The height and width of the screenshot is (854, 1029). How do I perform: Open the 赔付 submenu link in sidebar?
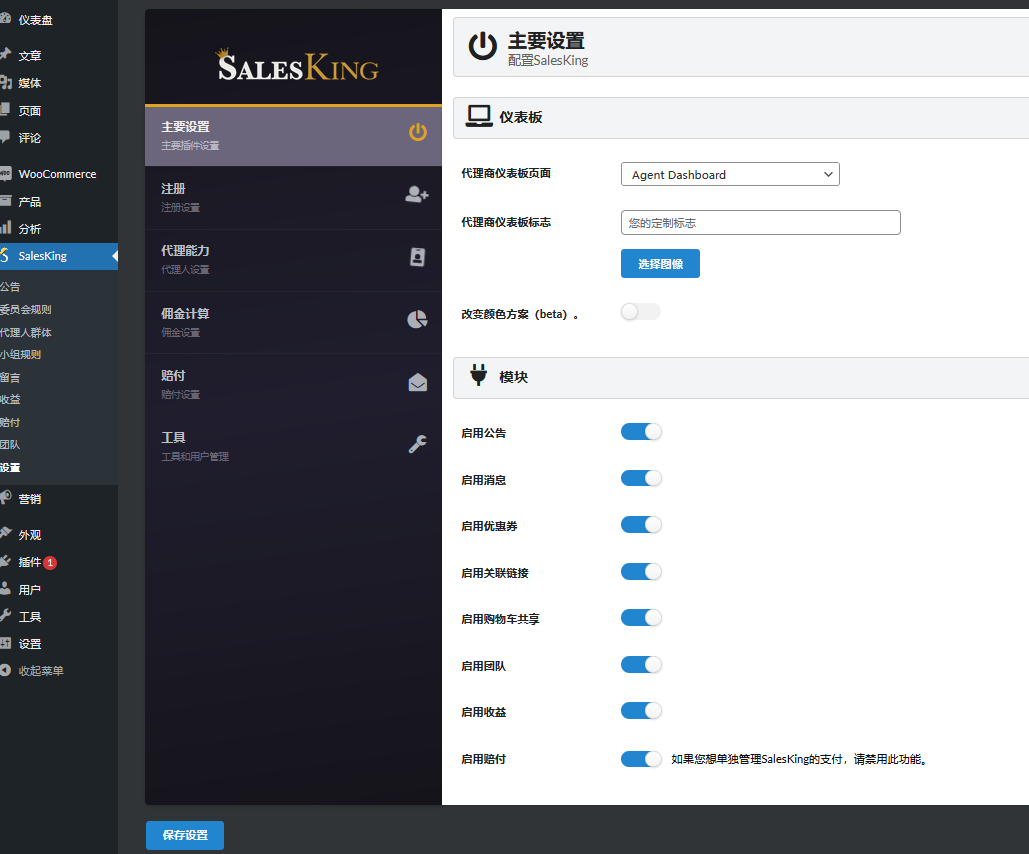(x=10, y=422)
